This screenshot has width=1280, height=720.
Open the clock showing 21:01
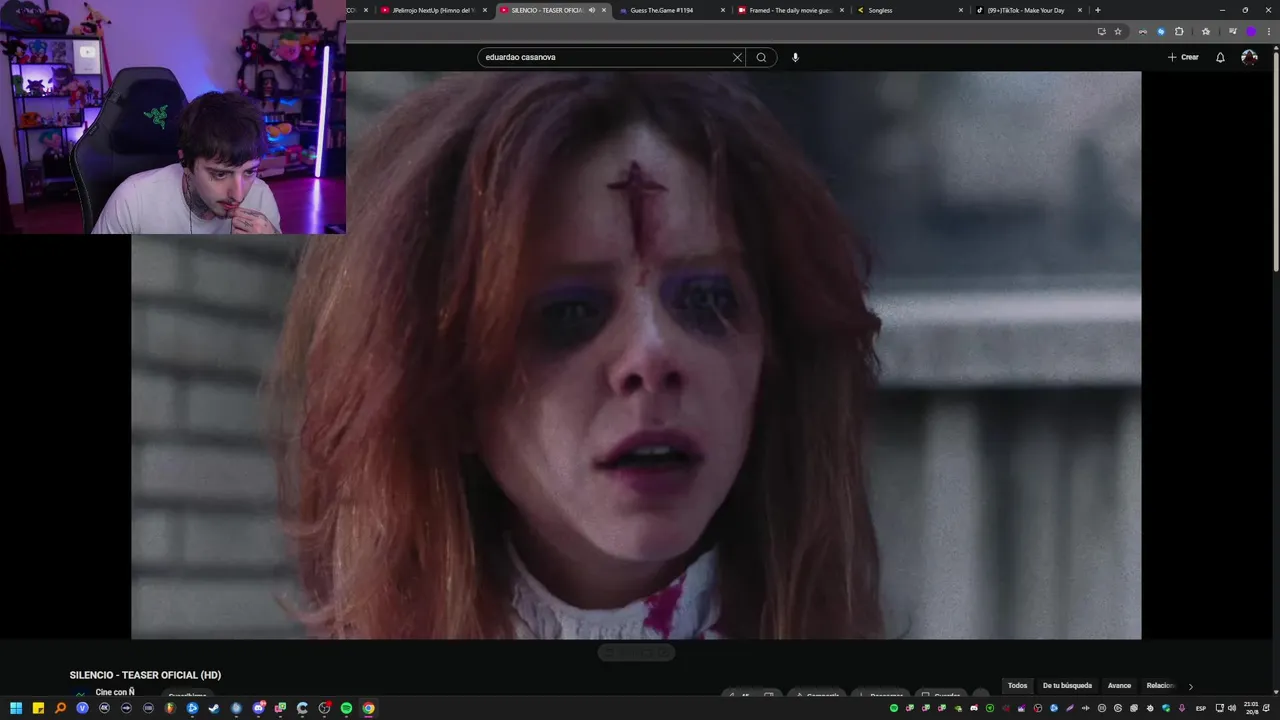pos(1251,708)
